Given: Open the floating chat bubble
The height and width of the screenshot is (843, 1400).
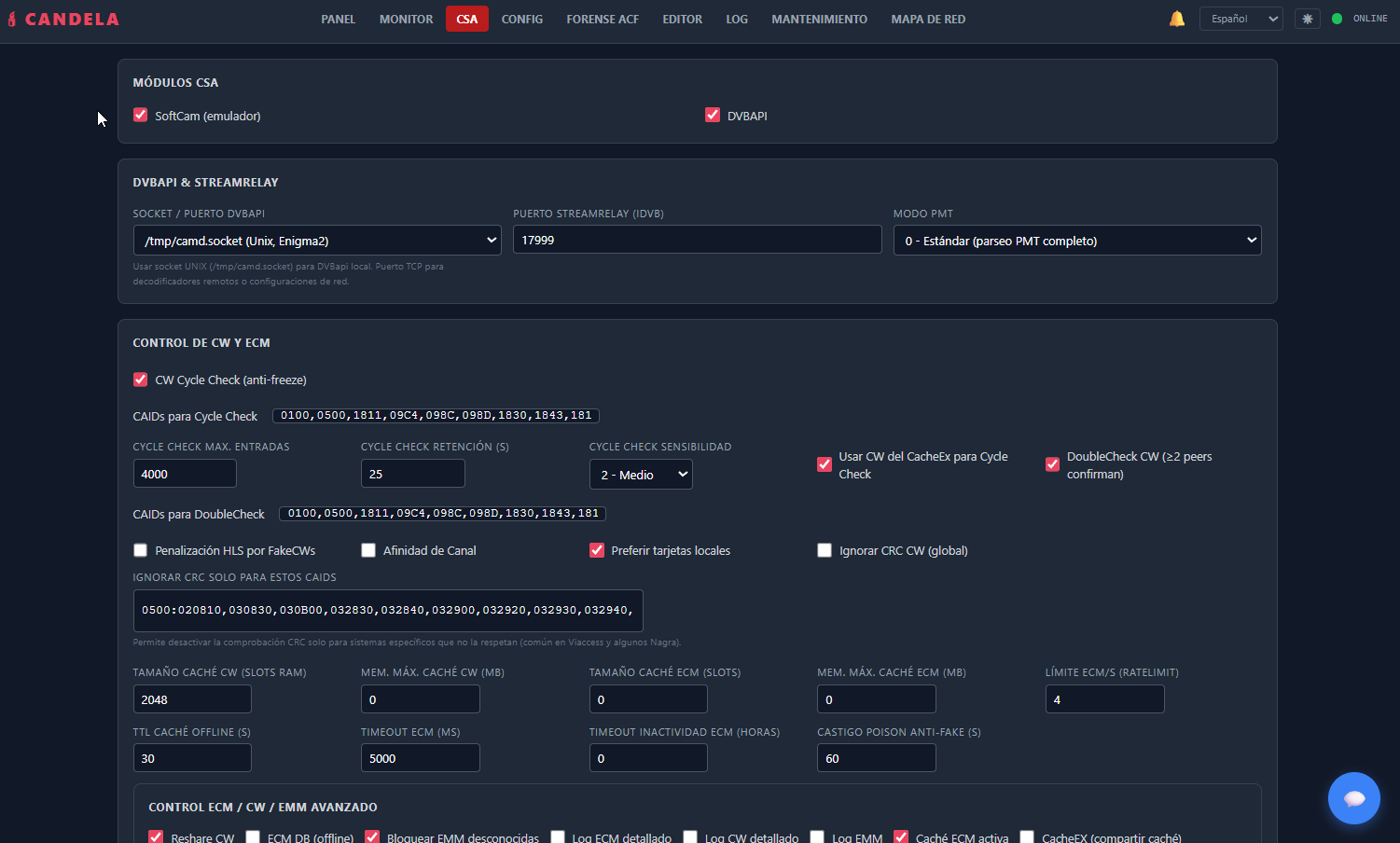Looking at the screenshot, I should pos(1354,798).
